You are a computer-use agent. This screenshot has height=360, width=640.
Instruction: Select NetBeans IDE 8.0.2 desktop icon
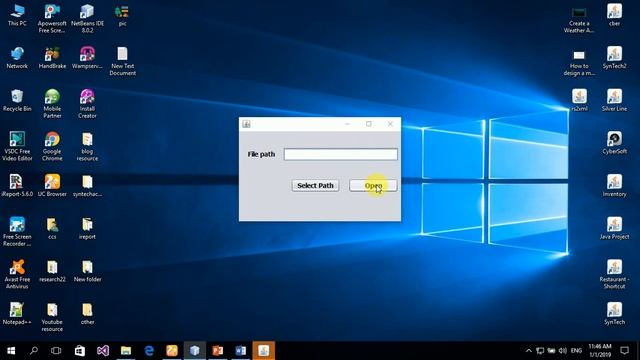pyautogui.click(x=87, y=19)
